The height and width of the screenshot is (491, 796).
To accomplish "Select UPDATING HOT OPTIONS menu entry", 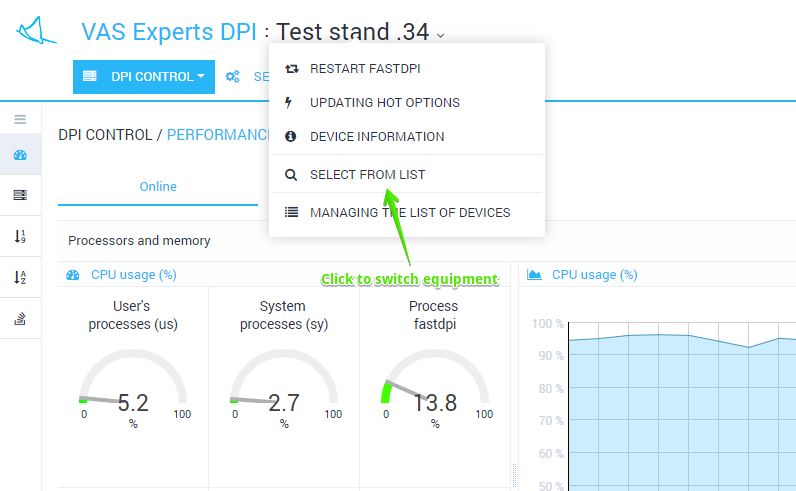I will tap(384, 103).
